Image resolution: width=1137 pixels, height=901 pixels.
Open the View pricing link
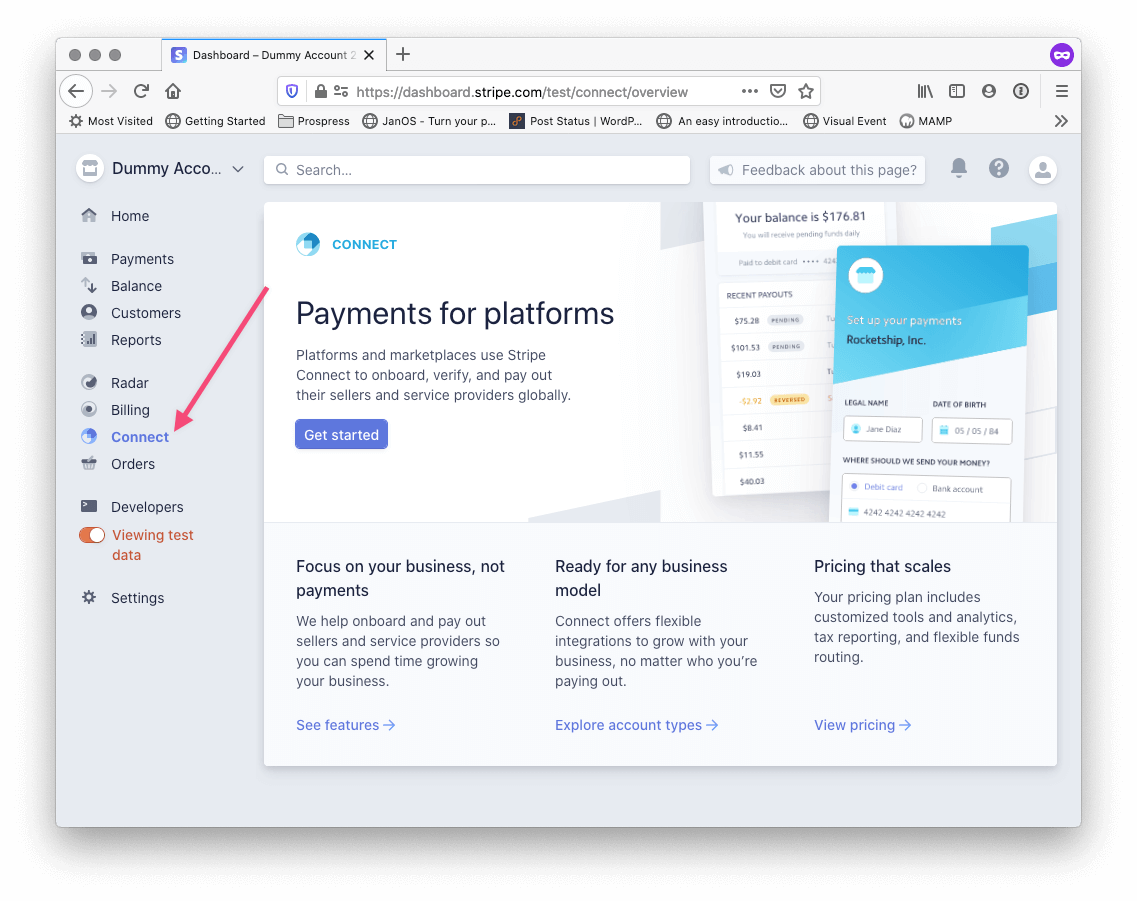pyautogui.click(x=855, y=724)
